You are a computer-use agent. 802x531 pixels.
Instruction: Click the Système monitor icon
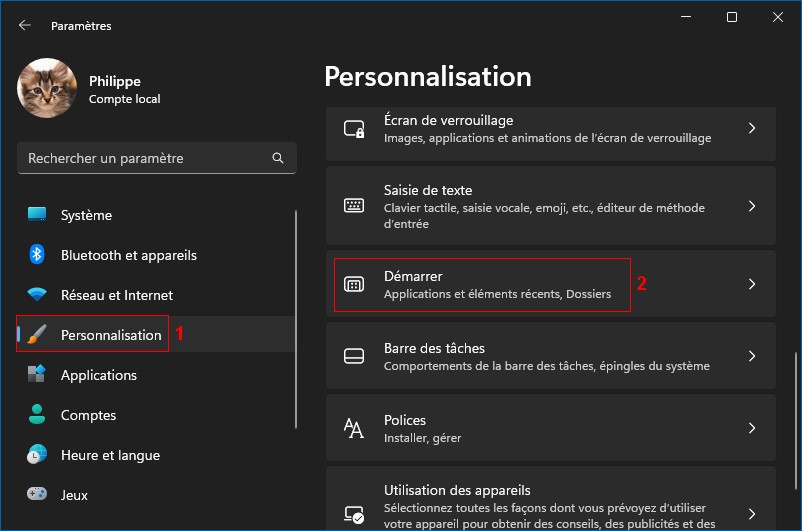click(37, 215)
